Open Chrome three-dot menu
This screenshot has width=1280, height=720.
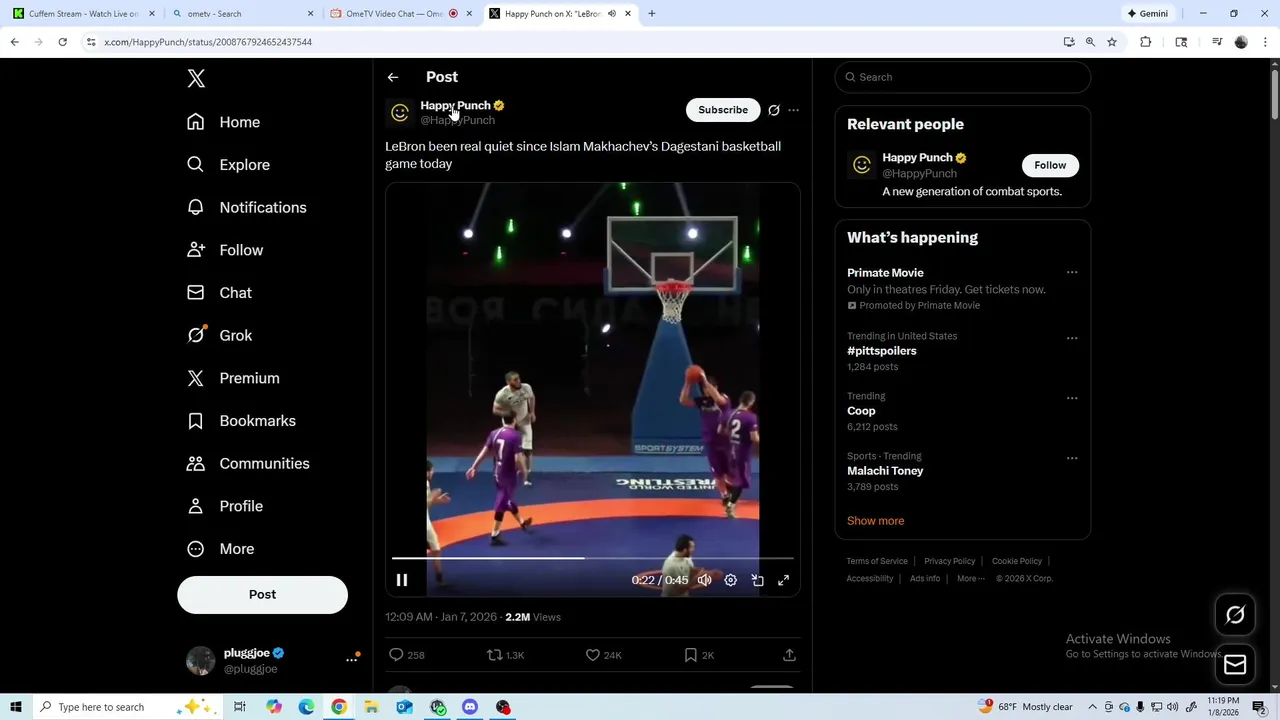[x=1266, y=42]
